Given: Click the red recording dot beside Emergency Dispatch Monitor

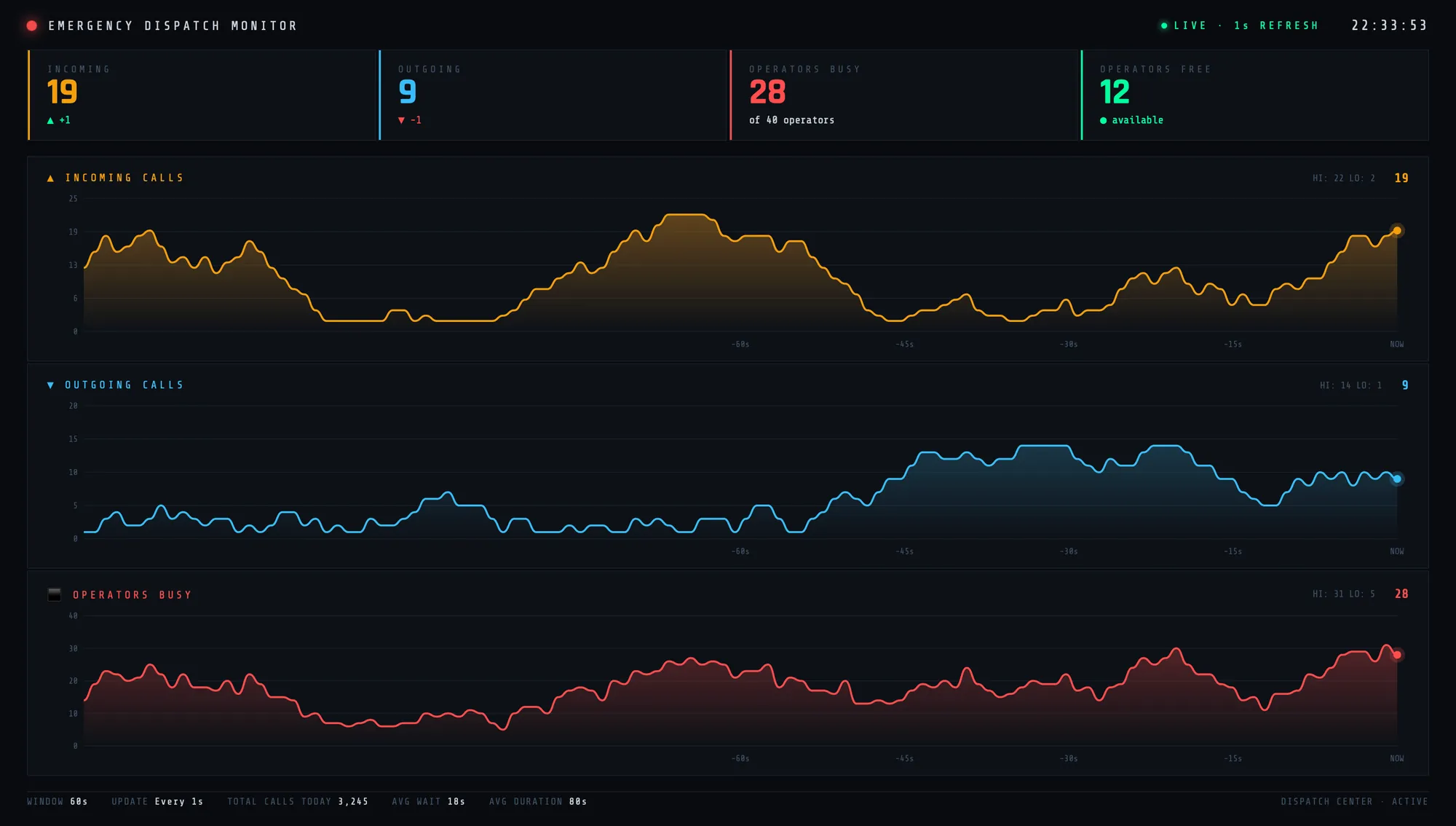Looking at the screenshot, I should click(x=32, y=25).
